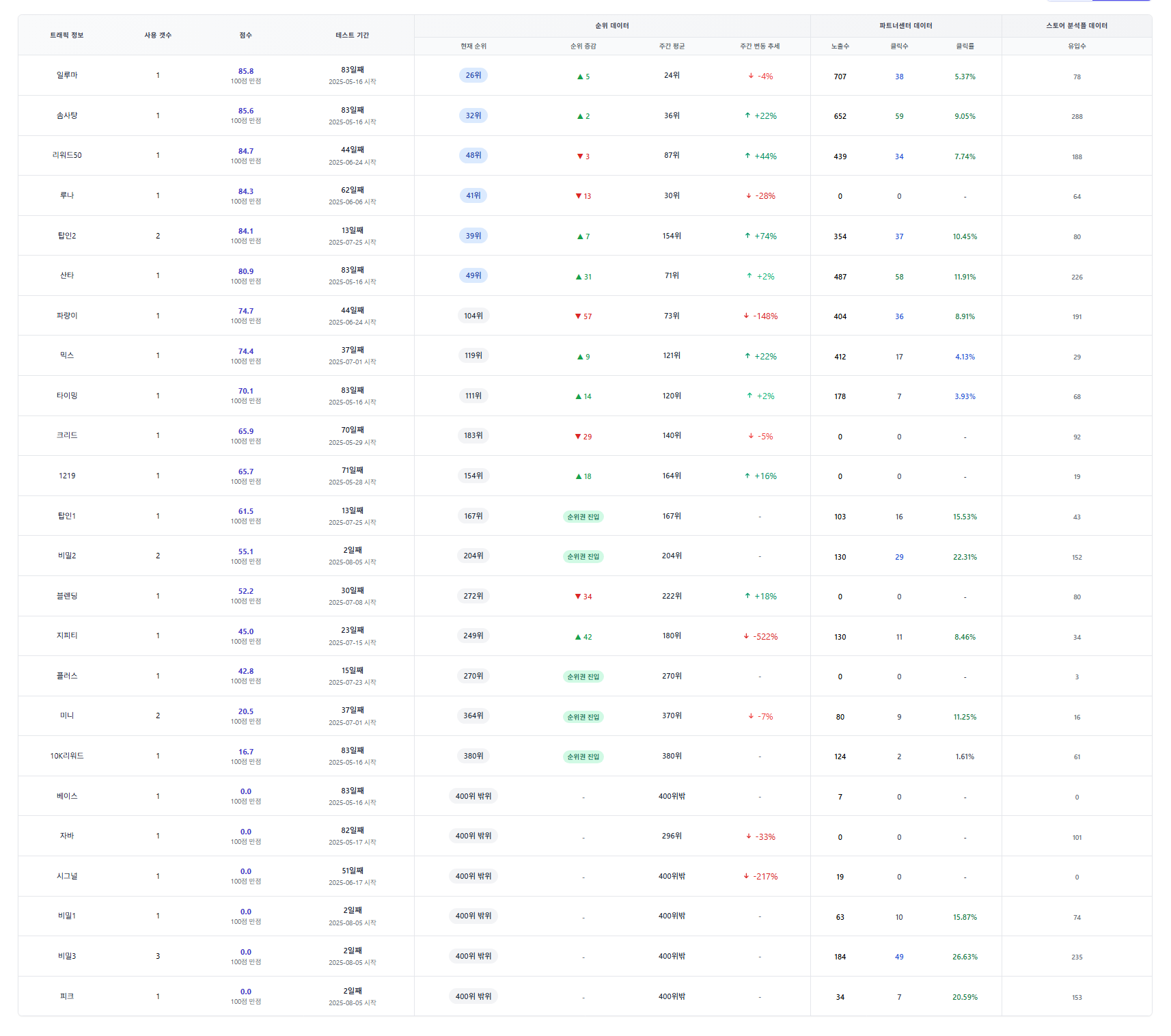Click the 현재 순위 column header
This screenshot has width=1171, height=1036.
coord(473,46)
